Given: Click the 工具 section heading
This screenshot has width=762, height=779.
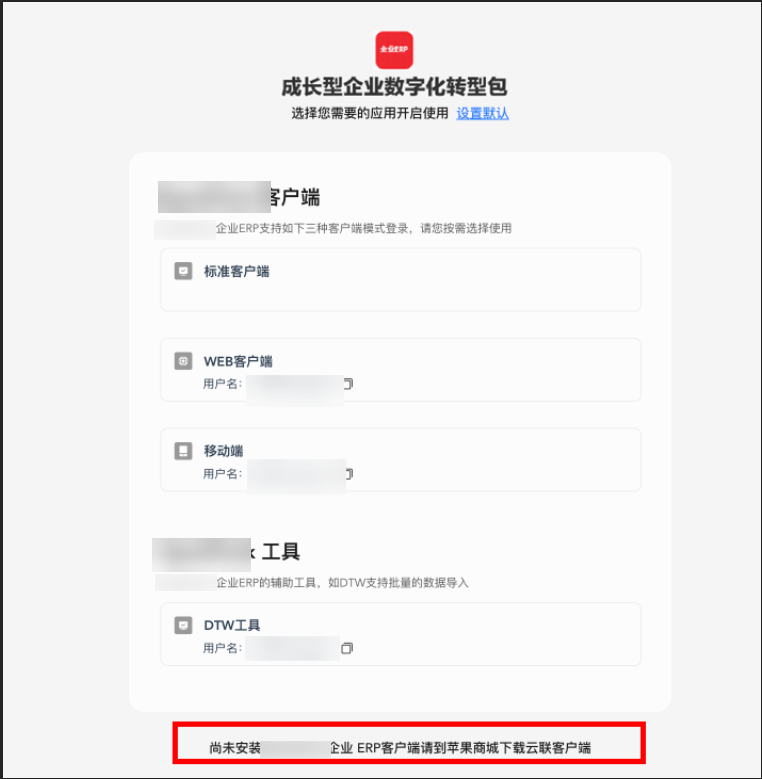Looking at the screenshot, I should pos(281,552).
